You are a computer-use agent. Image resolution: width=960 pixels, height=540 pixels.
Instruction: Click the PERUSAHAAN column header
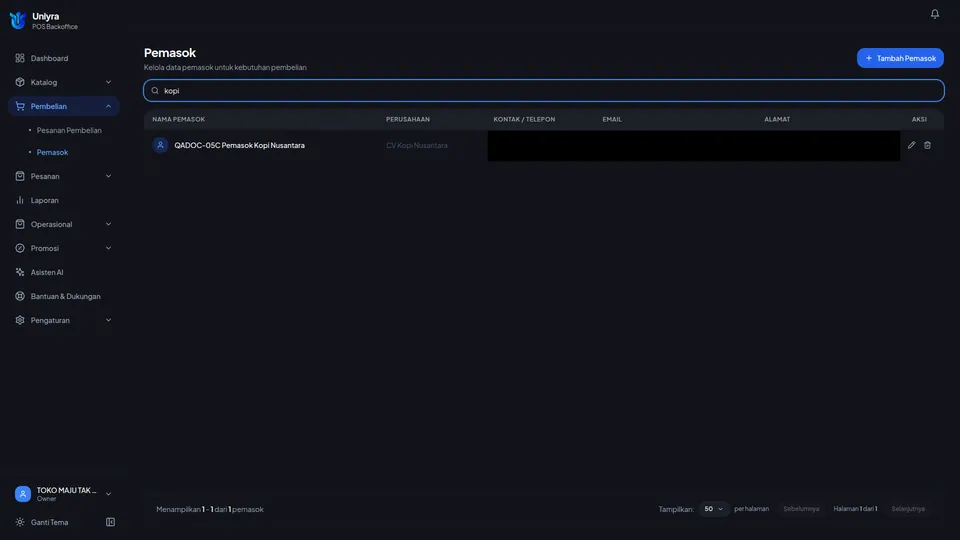coord(408,119)
